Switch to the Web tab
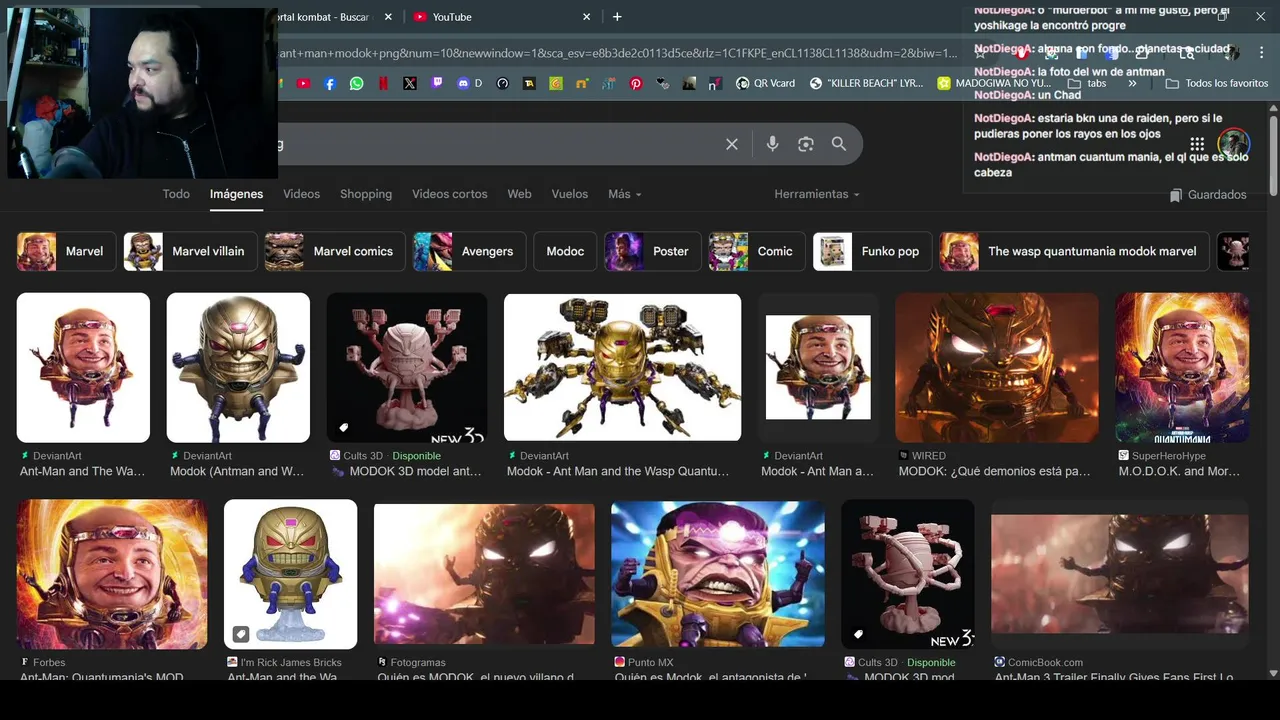1280x720 pixels. coord(519,194)
